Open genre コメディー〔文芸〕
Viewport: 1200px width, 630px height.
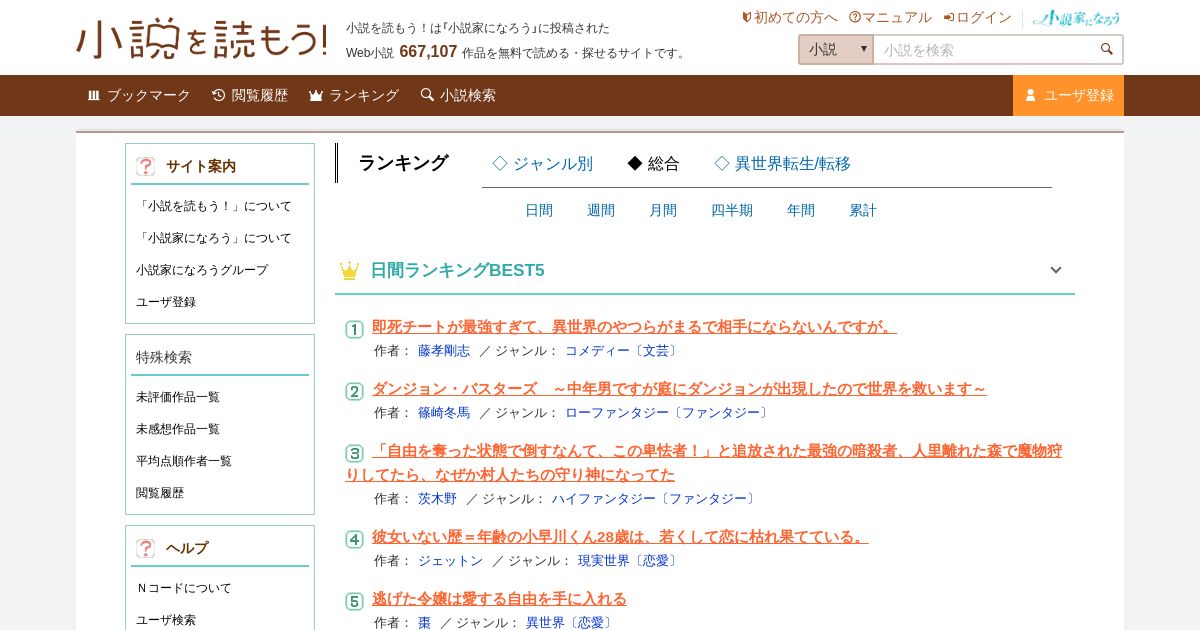623,351
